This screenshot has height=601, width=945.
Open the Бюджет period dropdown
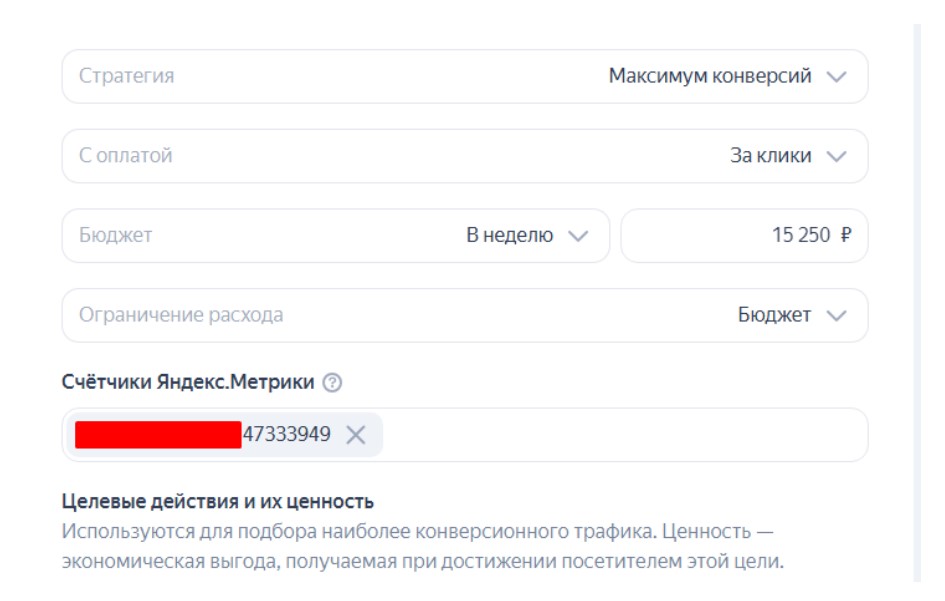click(335, 236)
